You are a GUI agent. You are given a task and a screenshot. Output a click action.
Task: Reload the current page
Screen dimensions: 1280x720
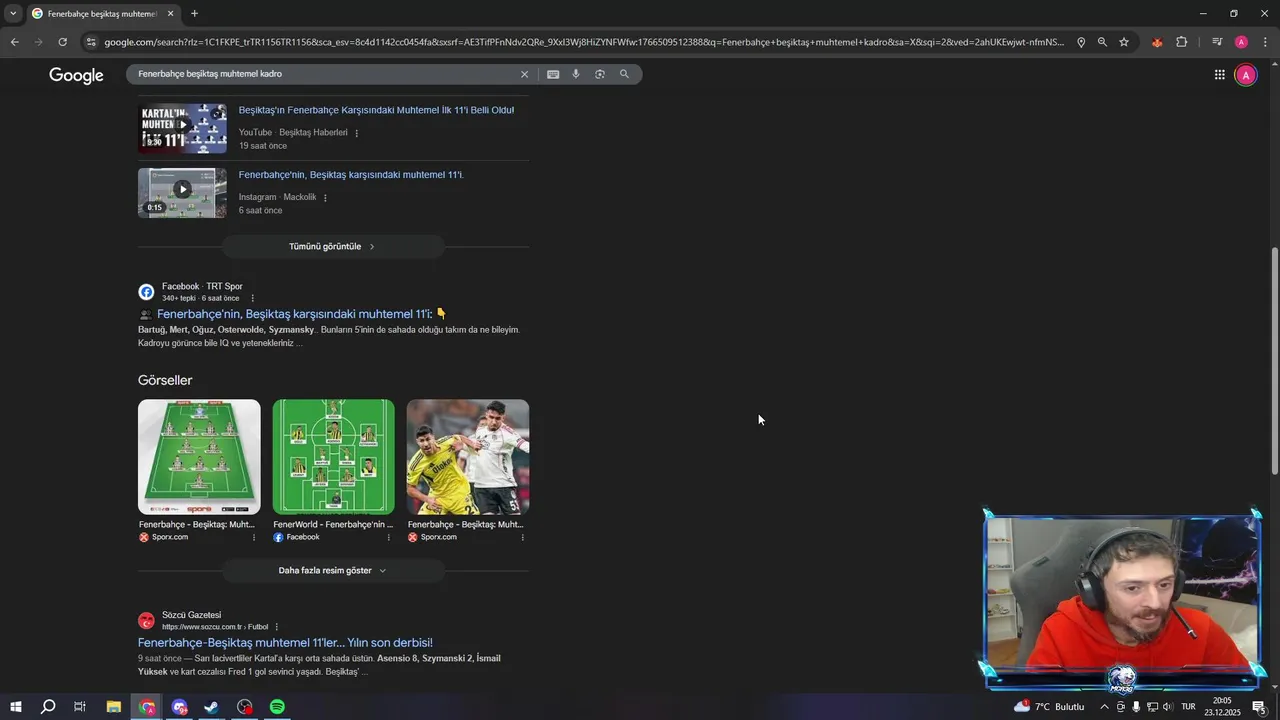[62, 42]
